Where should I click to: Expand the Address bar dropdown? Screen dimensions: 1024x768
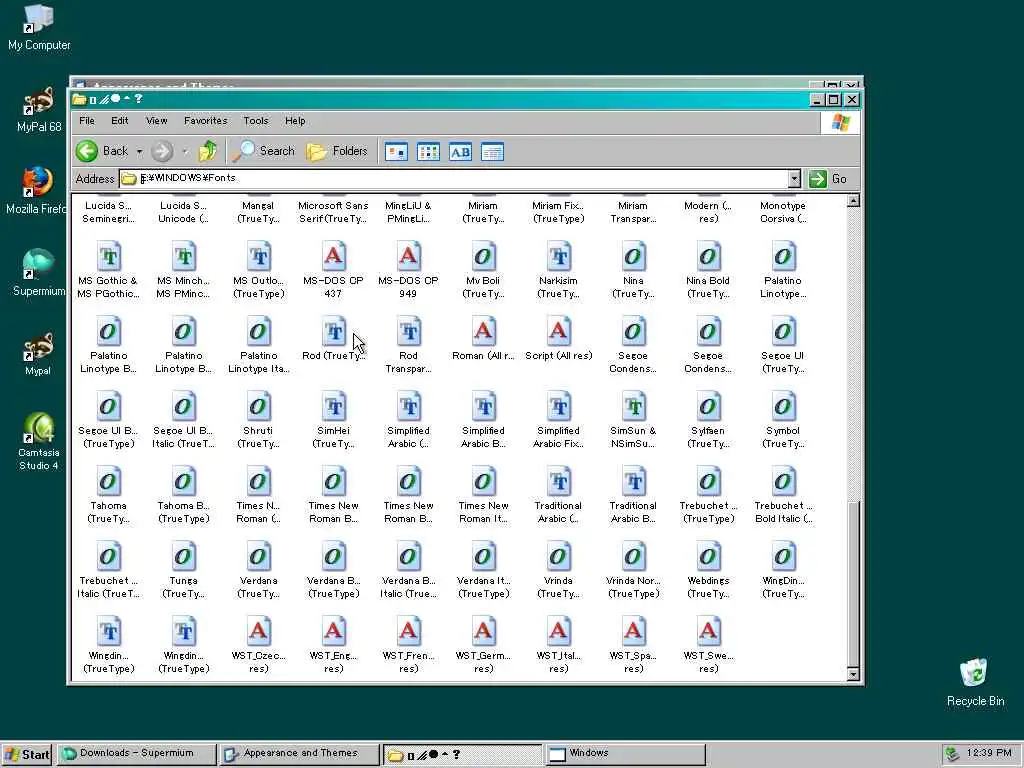(794, 178)
